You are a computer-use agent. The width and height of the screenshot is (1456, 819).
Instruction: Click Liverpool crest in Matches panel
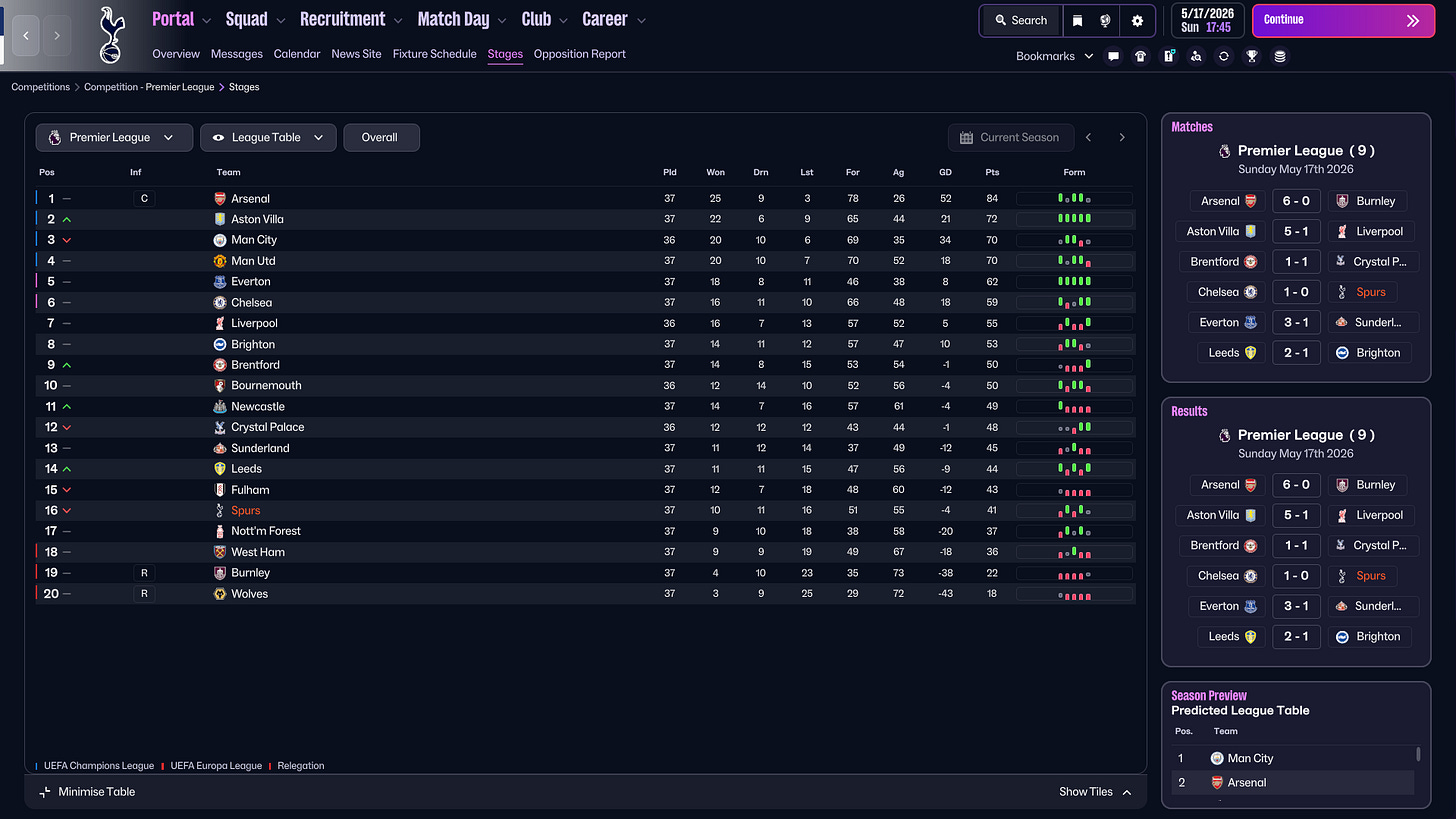[1342, 231]
